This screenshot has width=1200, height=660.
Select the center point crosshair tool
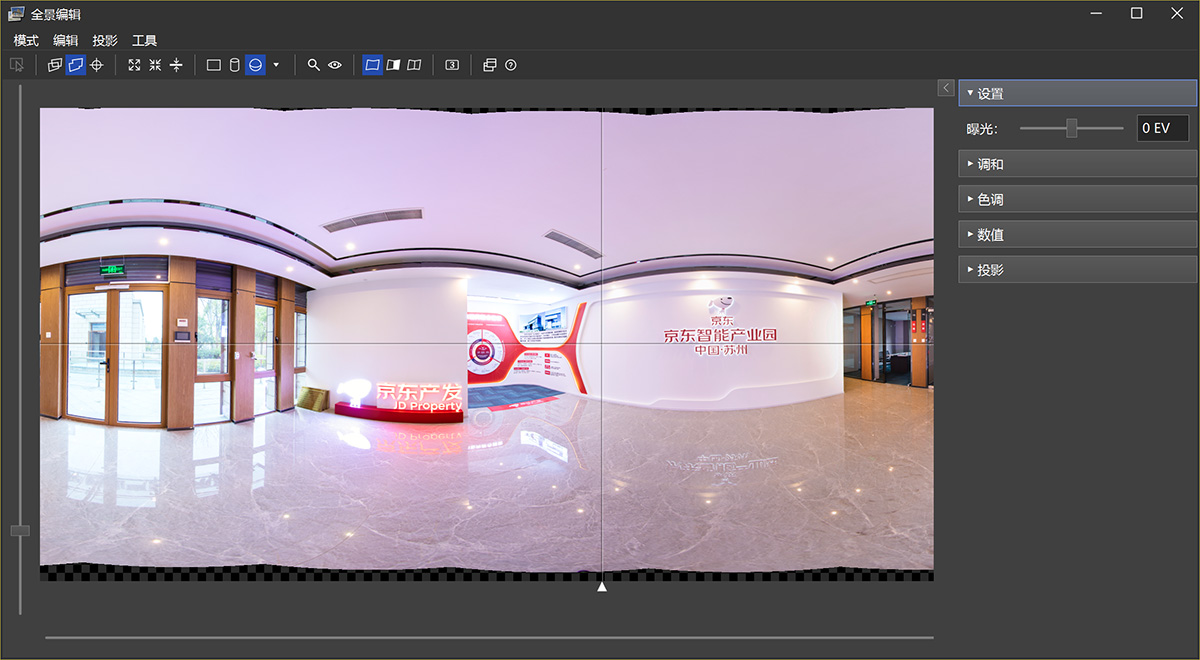(x=96, y=65)
